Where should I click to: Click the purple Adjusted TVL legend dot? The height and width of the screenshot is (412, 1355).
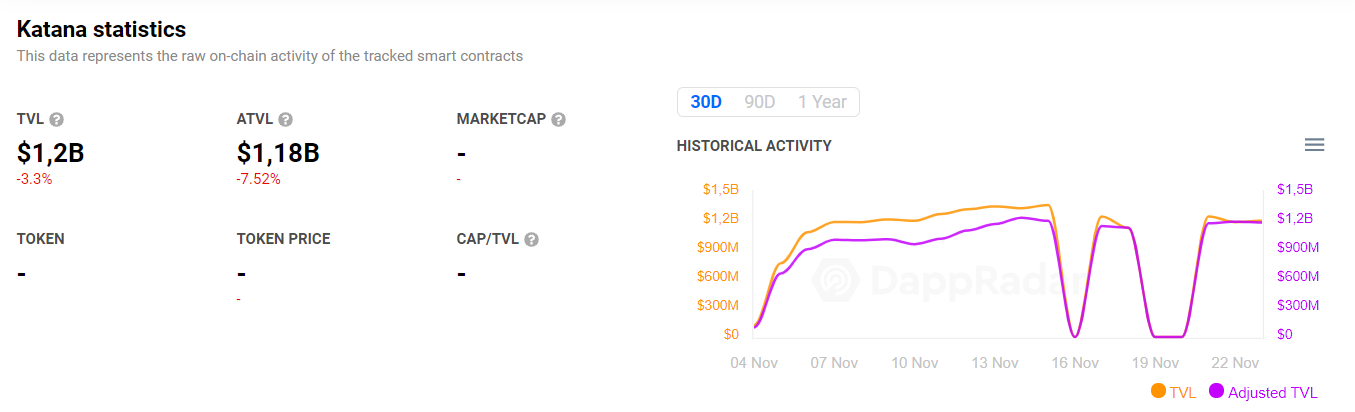[x=1217, y=392]
